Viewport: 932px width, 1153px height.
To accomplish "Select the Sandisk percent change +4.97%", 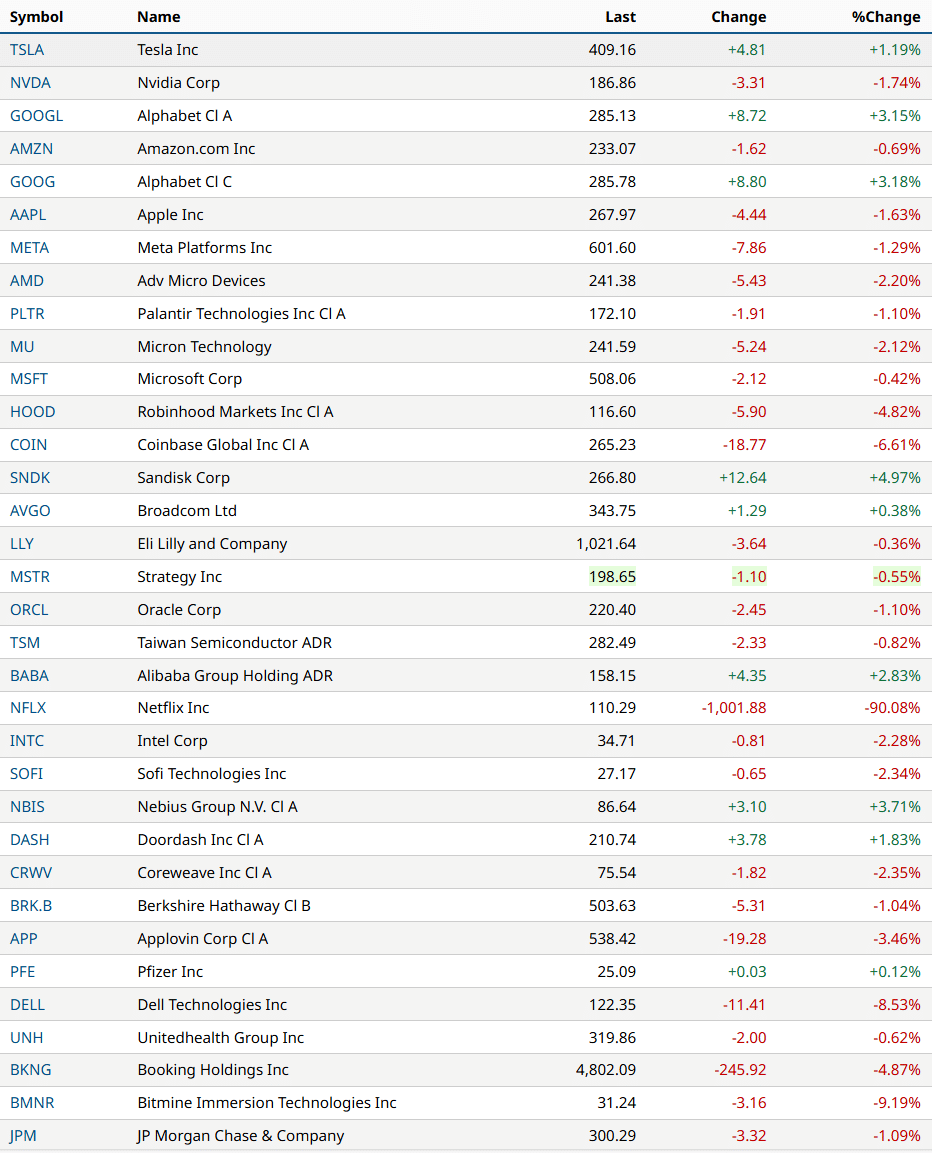I will pos(894,478).
